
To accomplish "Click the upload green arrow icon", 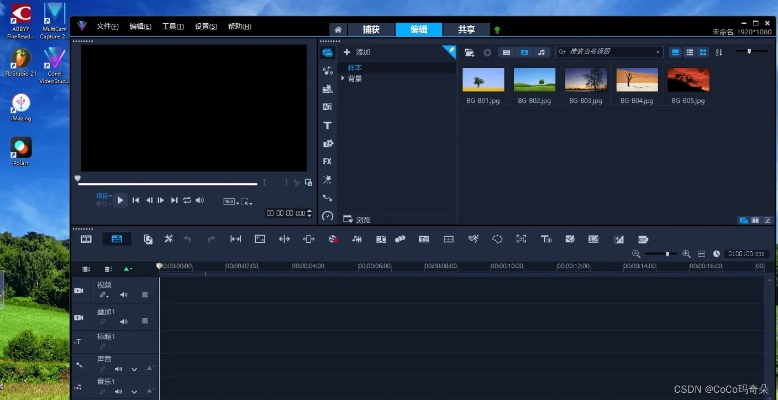I will click(497, 30).
